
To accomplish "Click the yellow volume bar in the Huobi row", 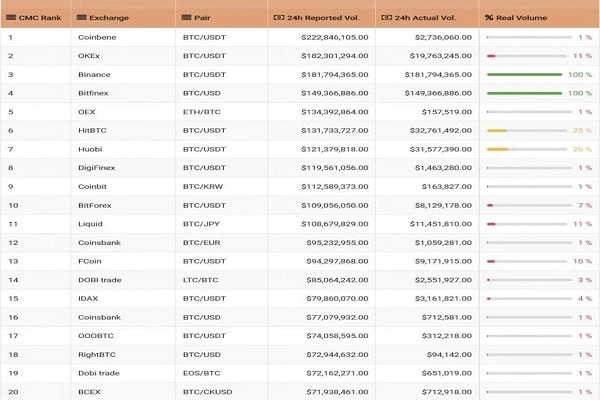I will point(497,149).
